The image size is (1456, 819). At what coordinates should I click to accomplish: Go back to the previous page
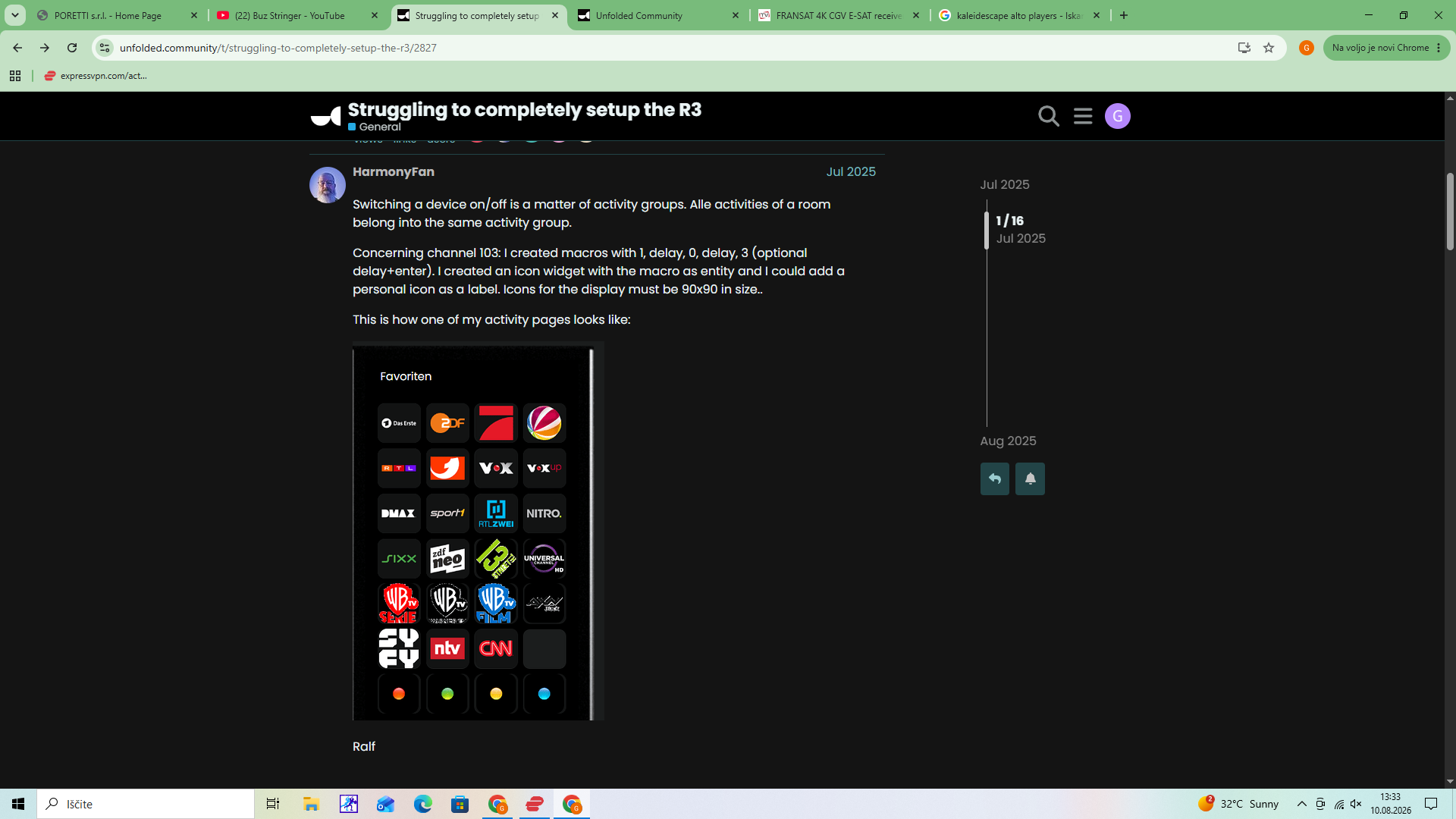pyautogui.click(x=17, y=48)
